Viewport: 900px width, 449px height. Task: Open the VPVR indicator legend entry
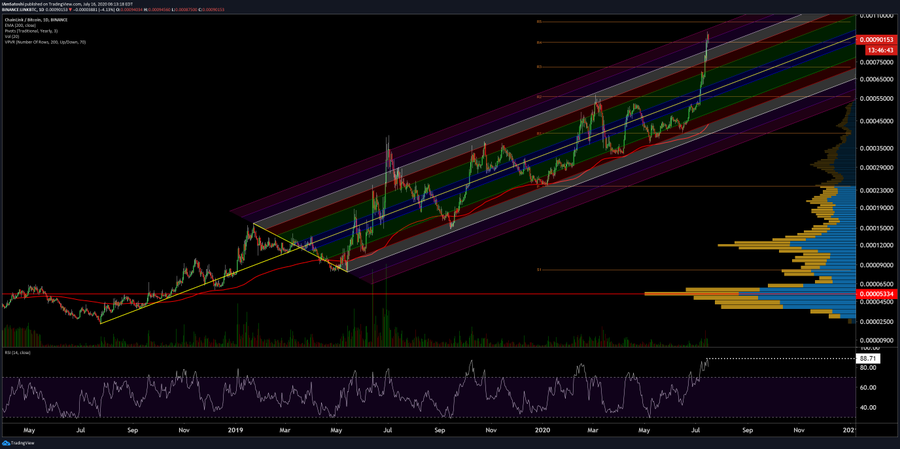45,42
